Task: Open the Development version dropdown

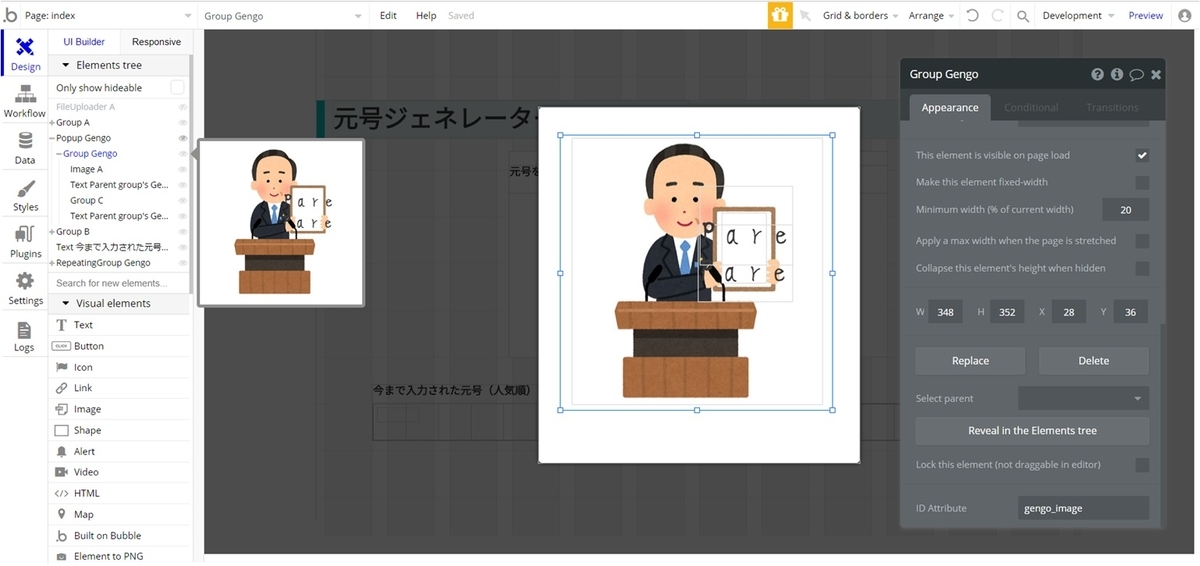Action: 1078,16
